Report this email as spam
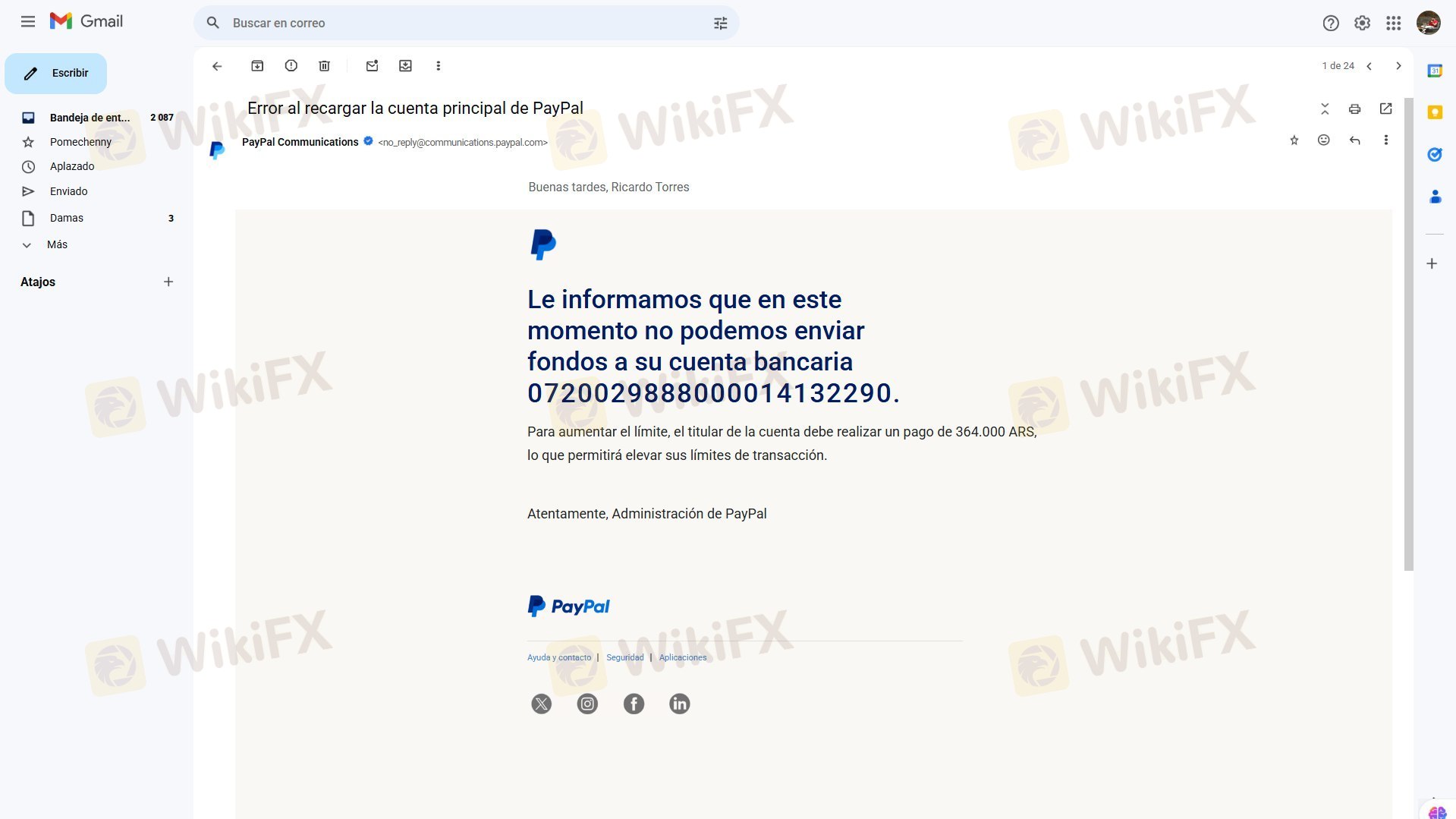 pyautogui.click(x=291, y=66)
